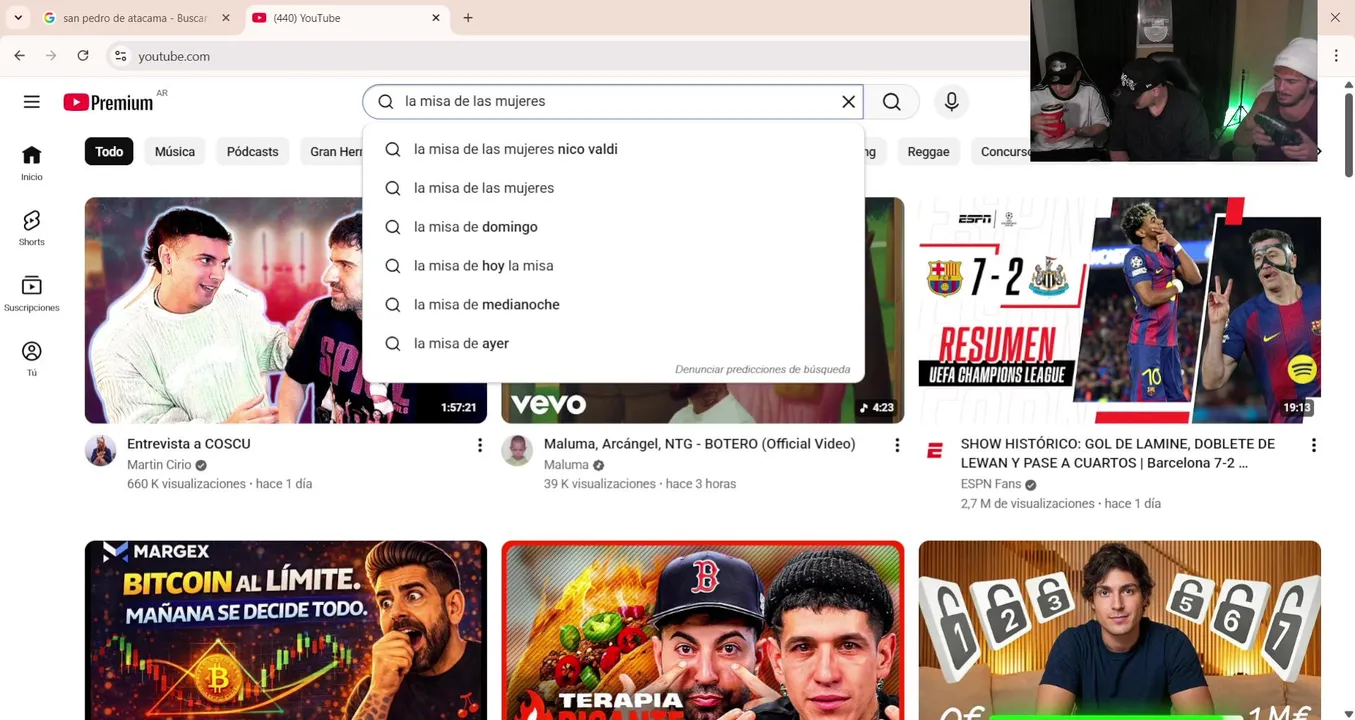Viewport: 1355px width, 720px height.
Task: Choose suggestion la misa de las mujeres nico valdi
Action: point(613,149)
